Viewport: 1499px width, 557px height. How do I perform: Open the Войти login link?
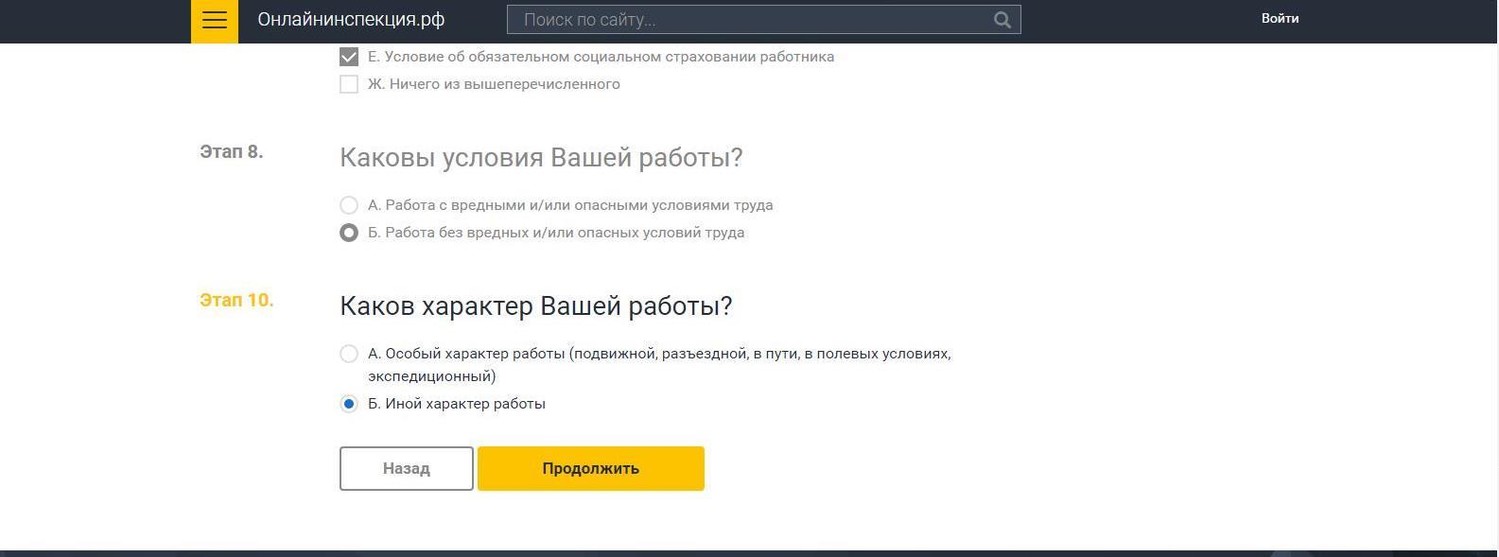pyautogui.click(x=1279, y=18)
